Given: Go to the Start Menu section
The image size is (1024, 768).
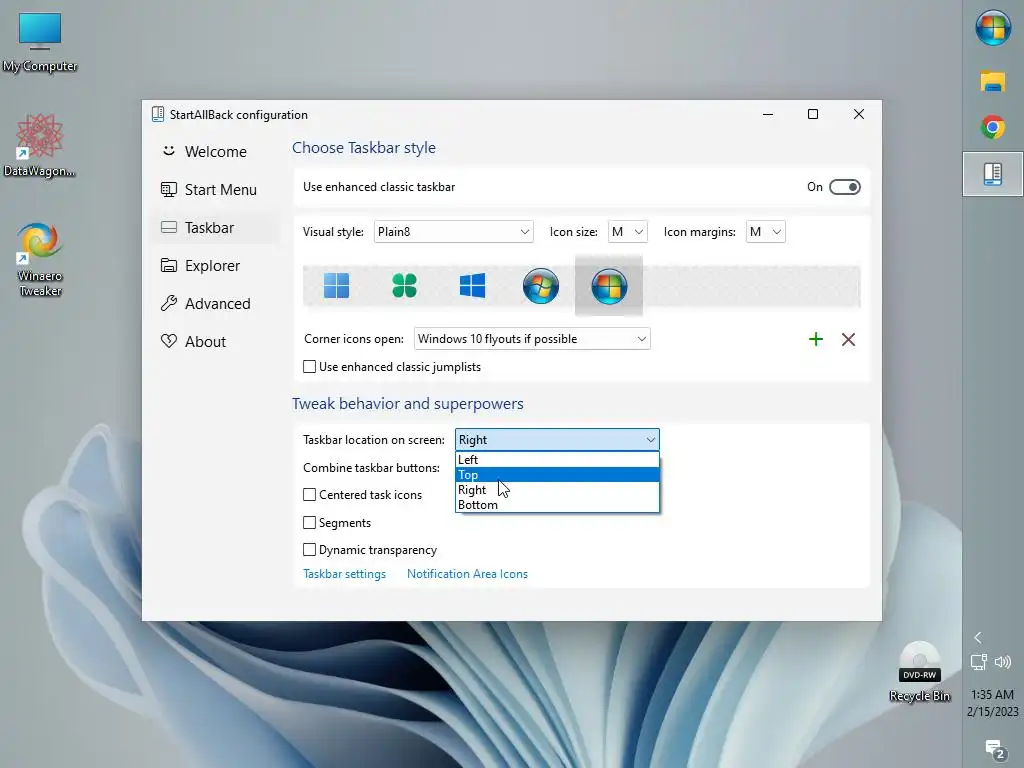Looking at the screenshot, I should pyautogui.click(x=216, y=189).
